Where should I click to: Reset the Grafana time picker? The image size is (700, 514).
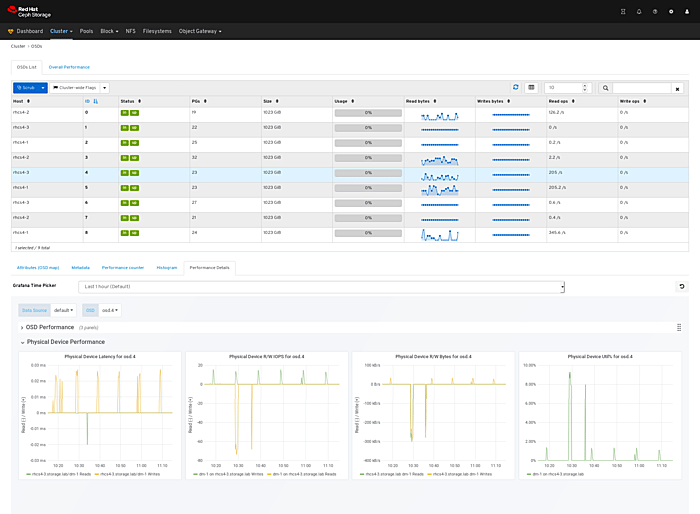tap(682, 287)
